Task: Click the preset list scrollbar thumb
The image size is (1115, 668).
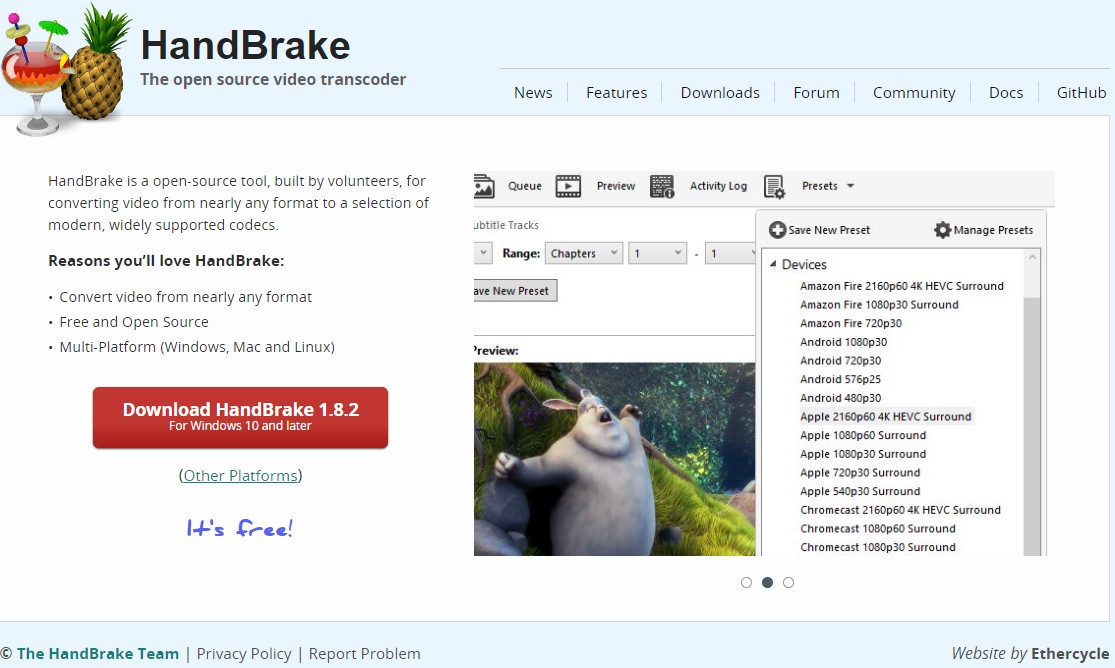Action: coord(1031,427)
